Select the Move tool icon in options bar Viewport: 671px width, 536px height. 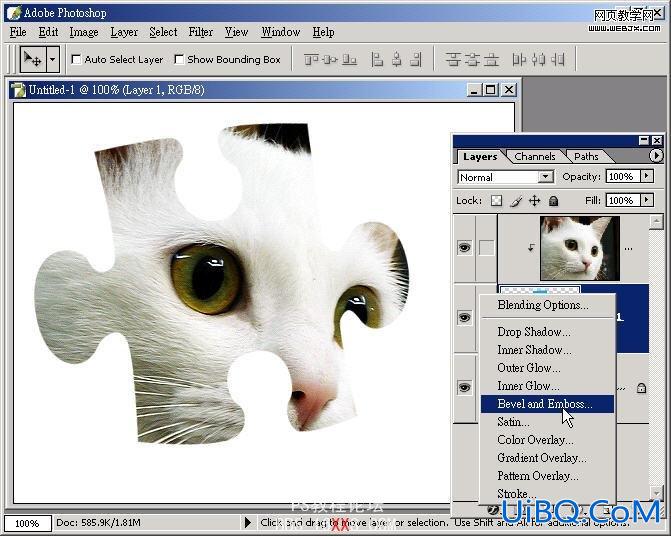[33, 59]
